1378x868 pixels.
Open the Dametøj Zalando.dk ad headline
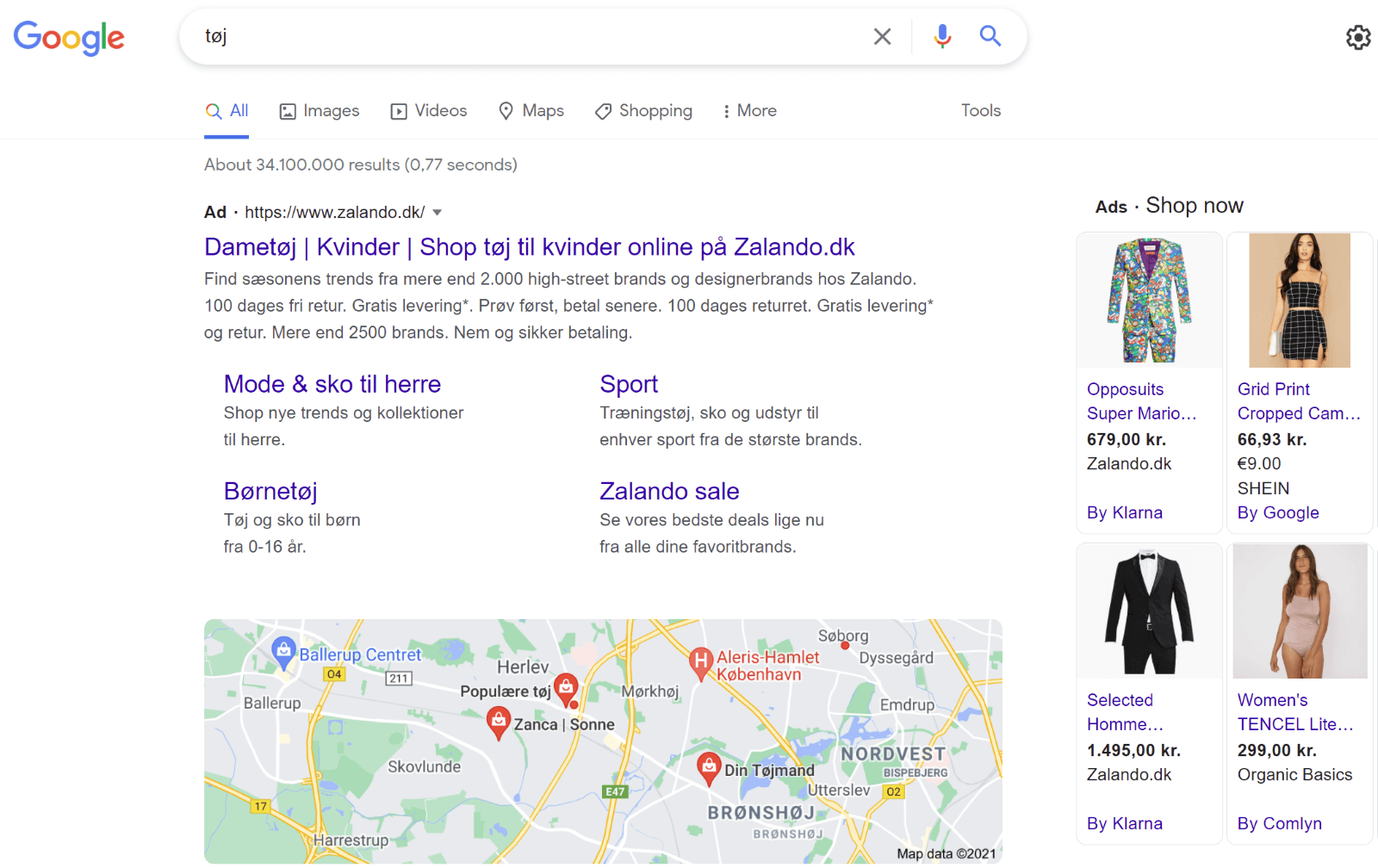coord(529,247)
